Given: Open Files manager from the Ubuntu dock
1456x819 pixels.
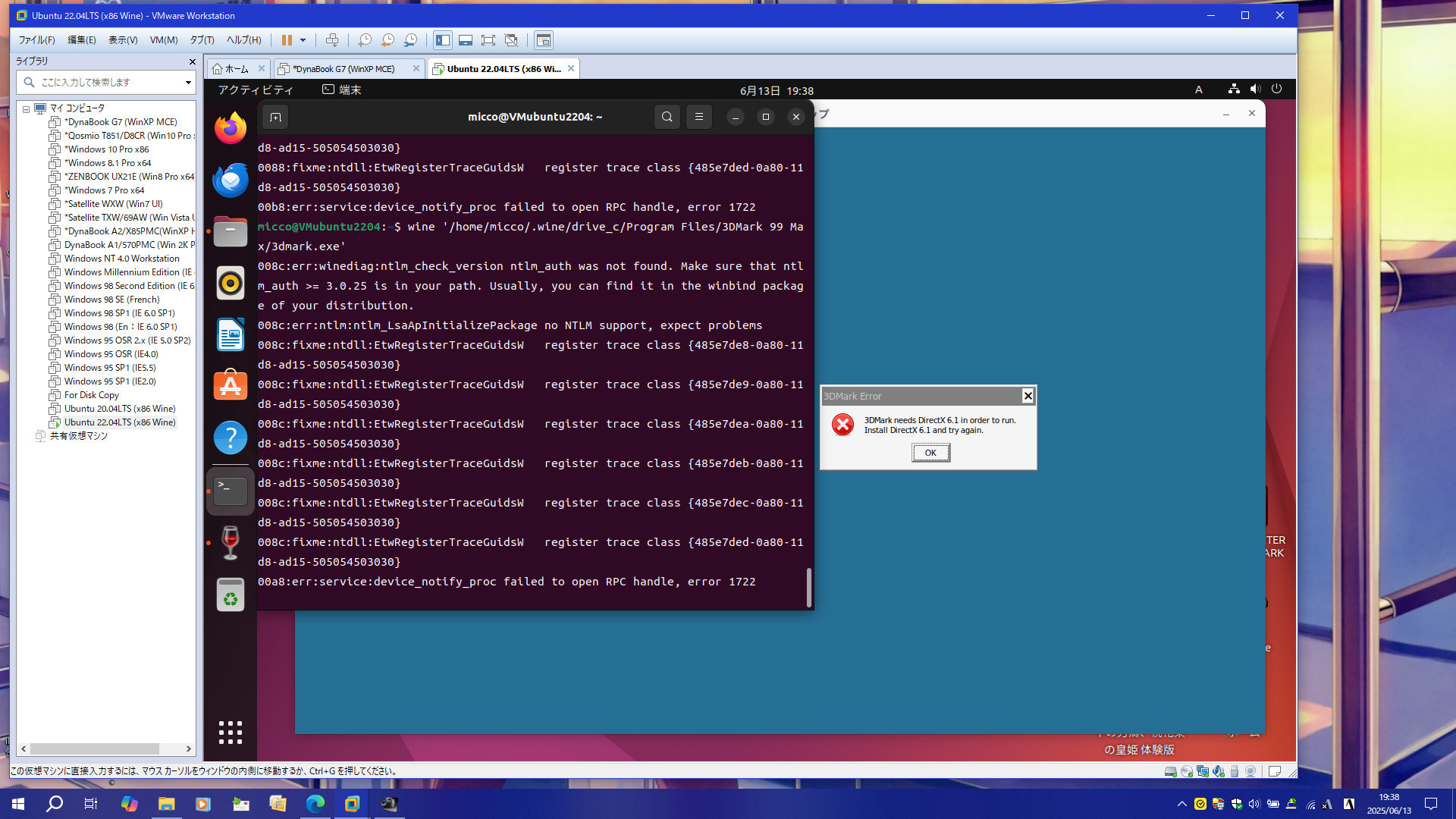Looking at the screenshot, I should coord(231,231).
